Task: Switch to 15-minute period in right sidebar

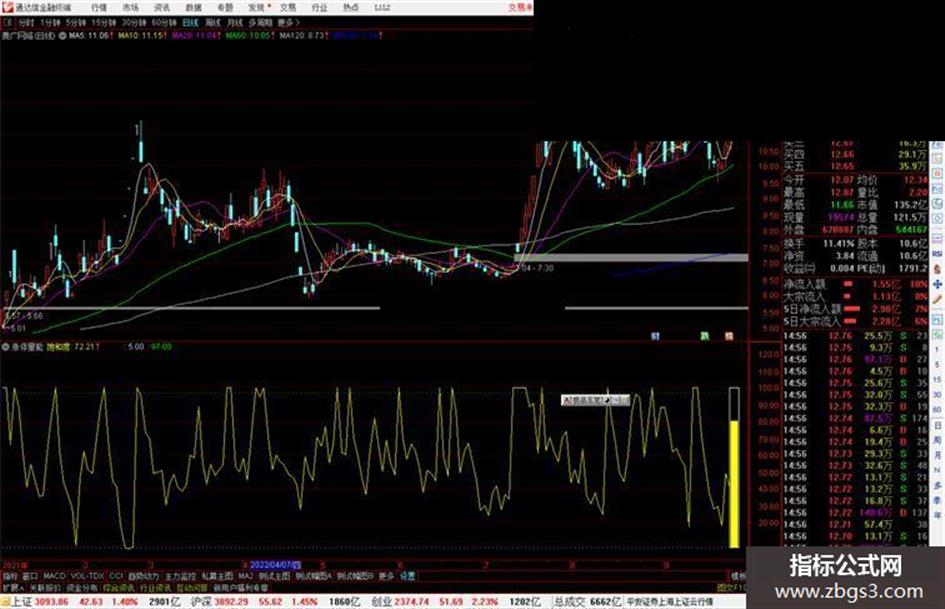Action: [937, 379]
